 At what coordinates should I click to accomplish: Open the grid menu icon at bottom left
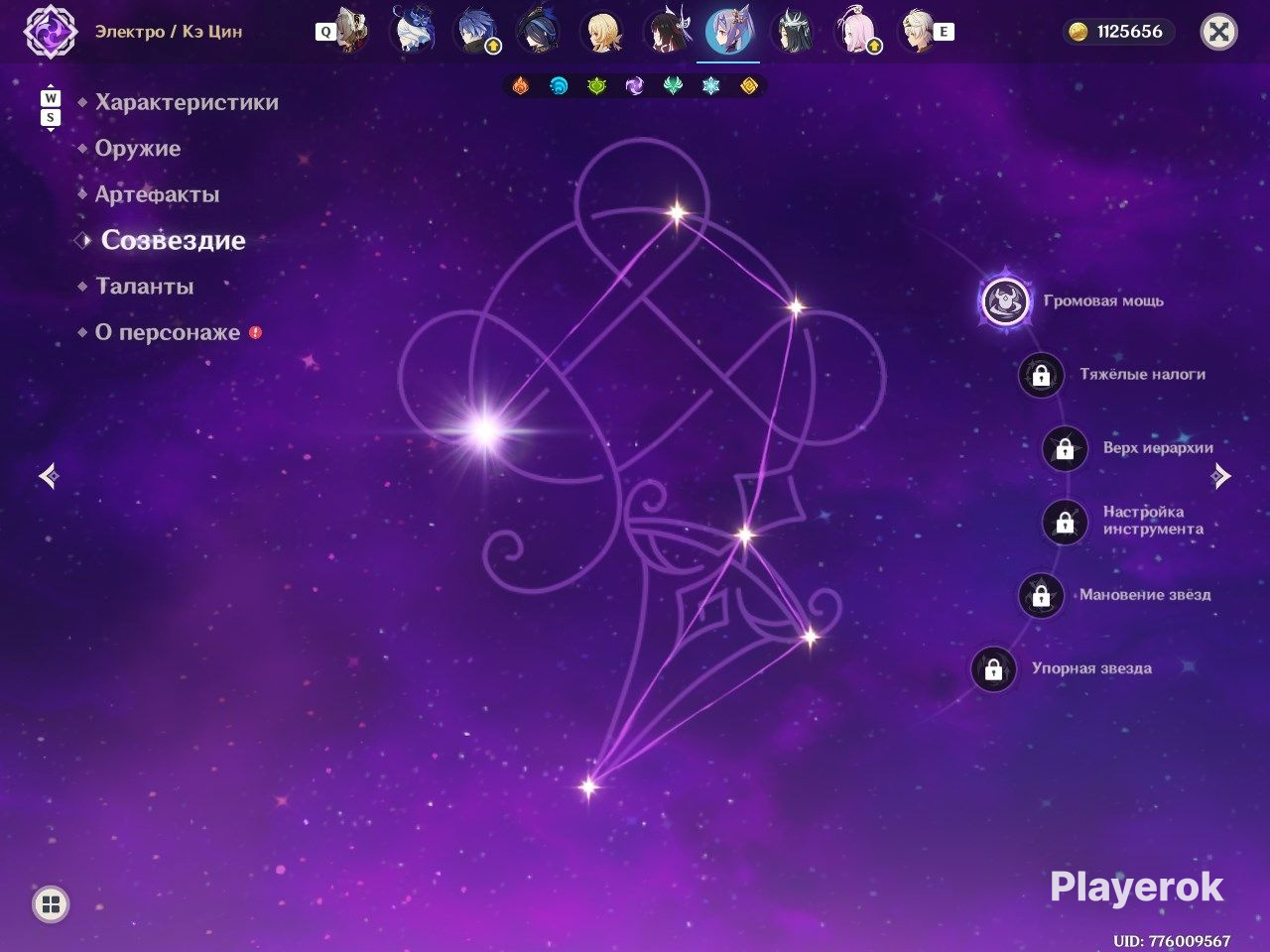tap(51, 903)
